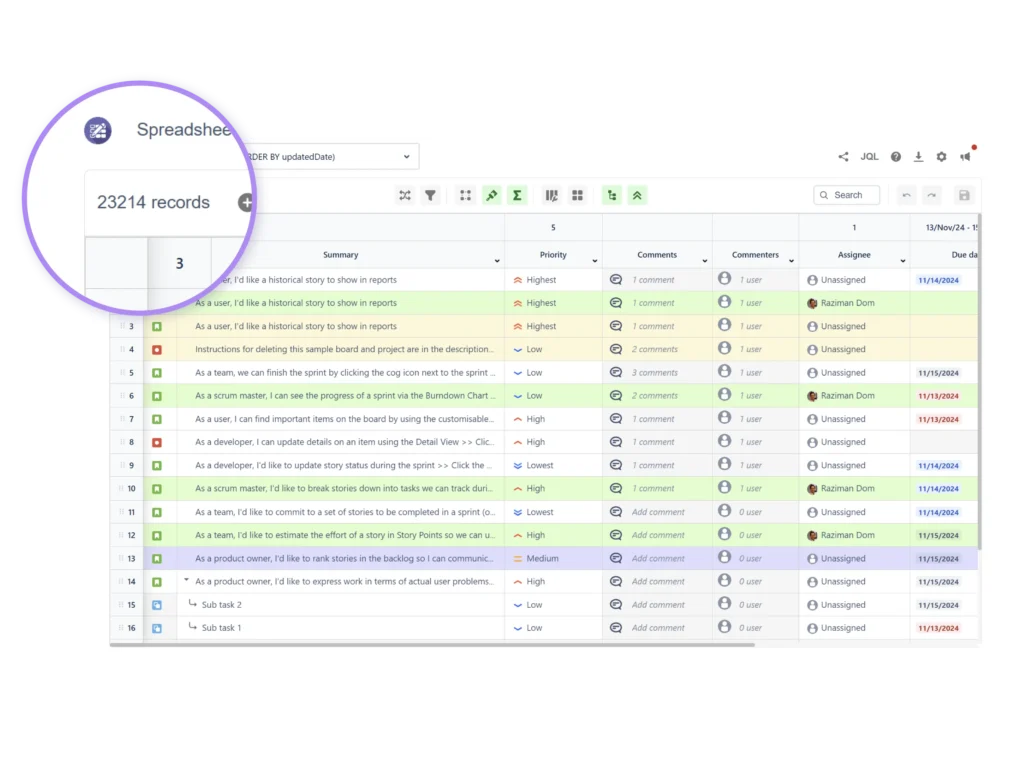Select 'Instructions for deleting this sample board' cell
Screen dimensions: 1024x768
pos(340,349)
